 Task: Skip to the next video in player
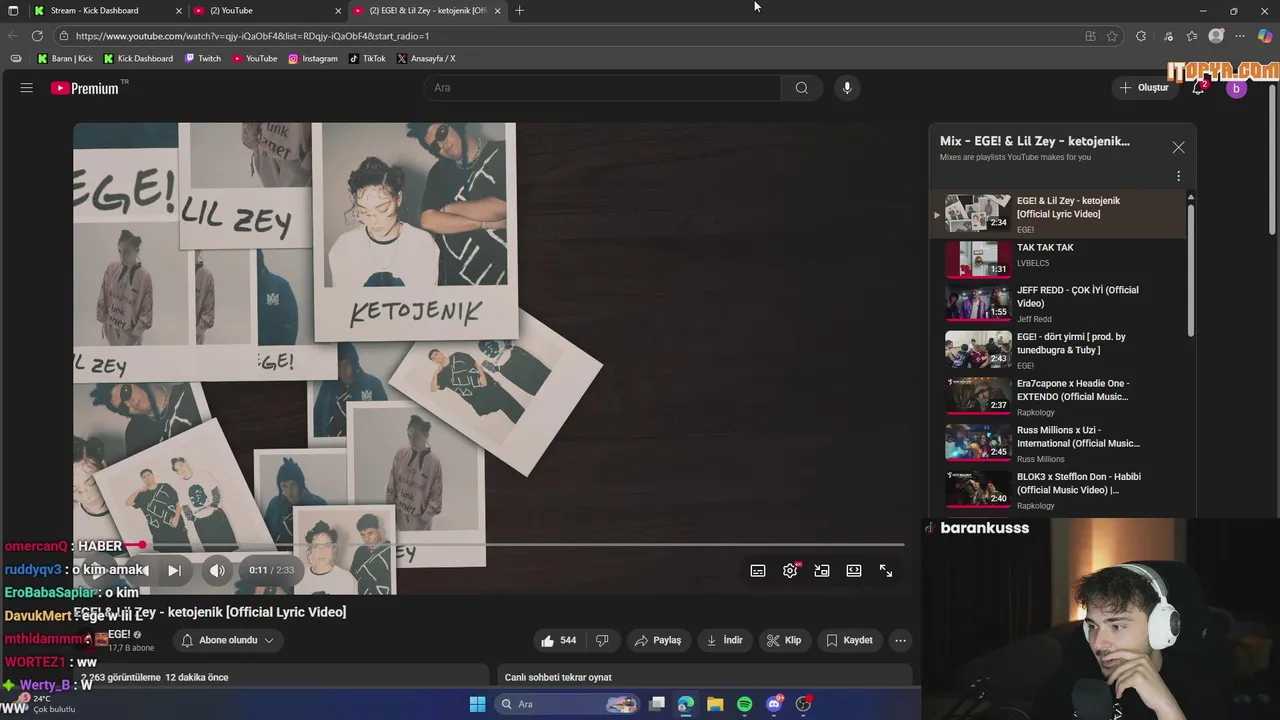click(x=174, y=570)
